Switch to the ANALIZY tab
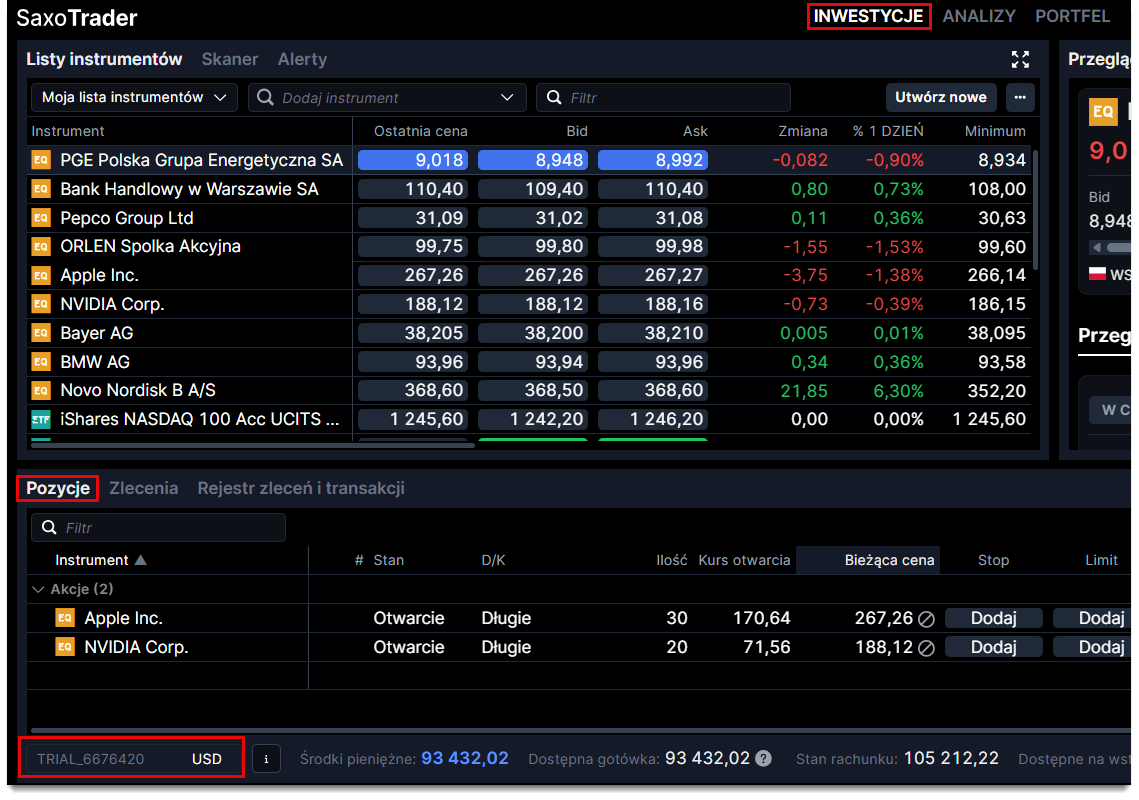Image resolution: width=1139 pixels, height=800 pixels. click(x=978, y=16)
